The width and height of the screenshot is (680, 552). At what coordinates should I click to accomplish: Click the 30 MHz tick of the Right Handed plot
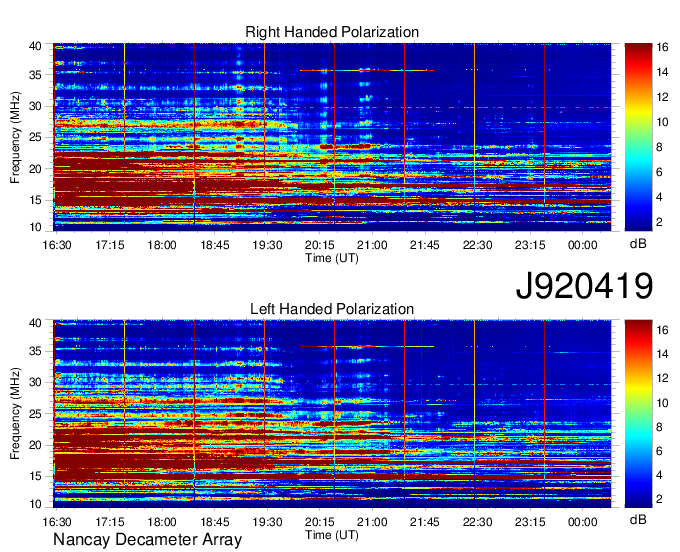pyautogui.click(x=35, y=106)
